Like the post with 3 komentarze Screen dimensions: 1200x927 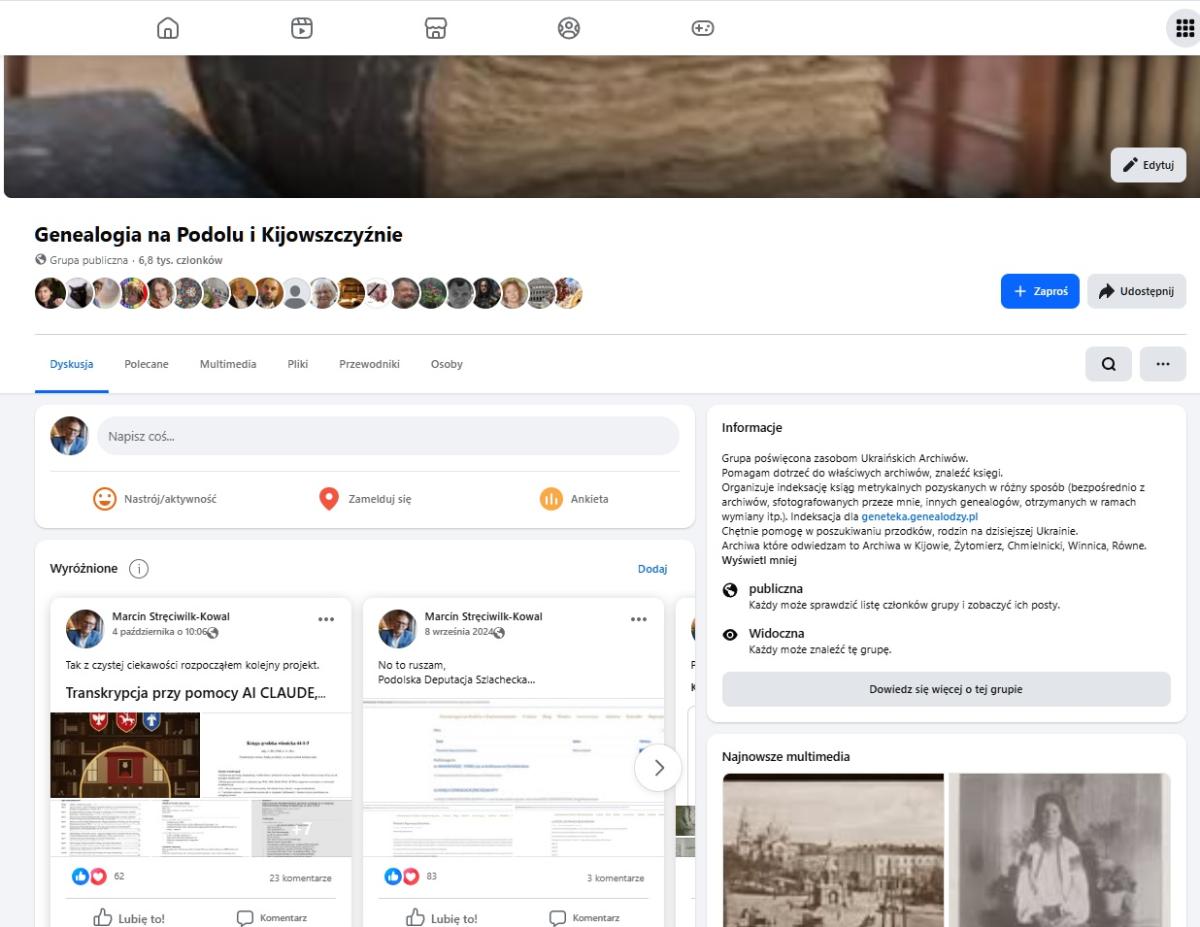[442, 917]
